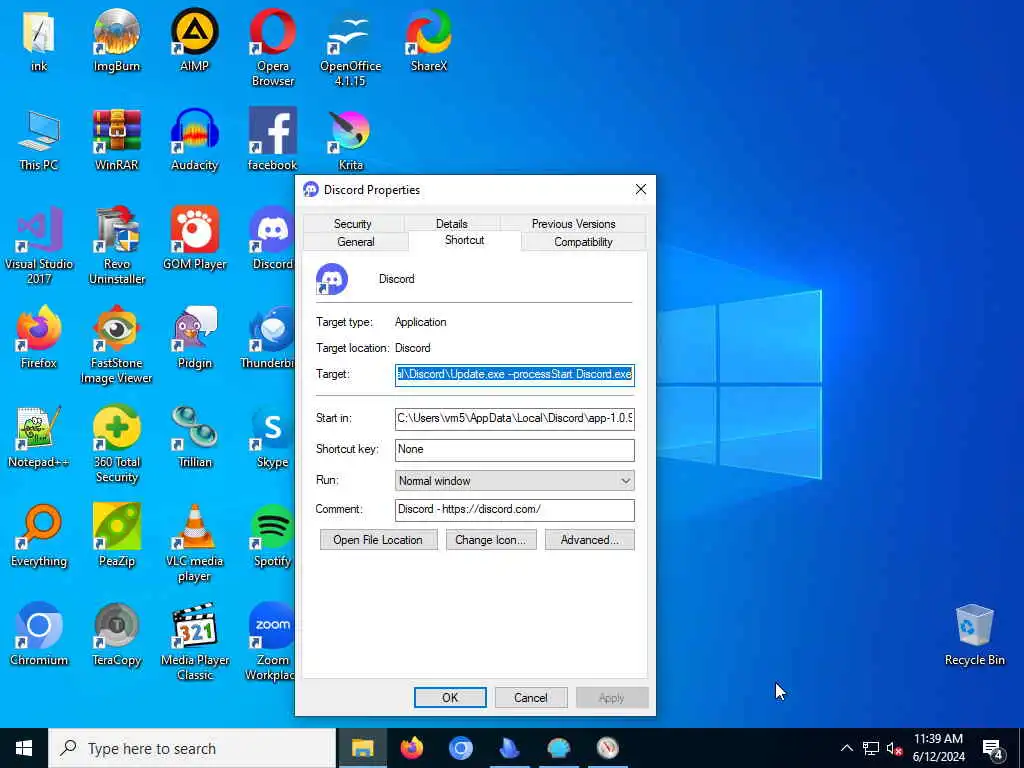
Task: Click in the Shortcut key field
Action: (515, 449)
